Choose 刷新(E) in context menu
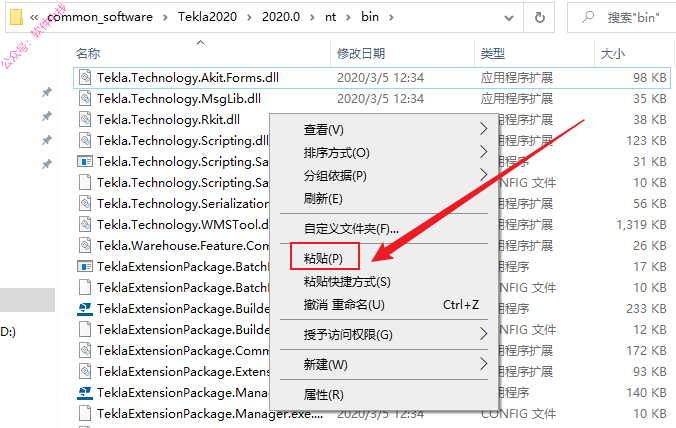Viewport: 676px width, 428px height. [x=384, y=199]
